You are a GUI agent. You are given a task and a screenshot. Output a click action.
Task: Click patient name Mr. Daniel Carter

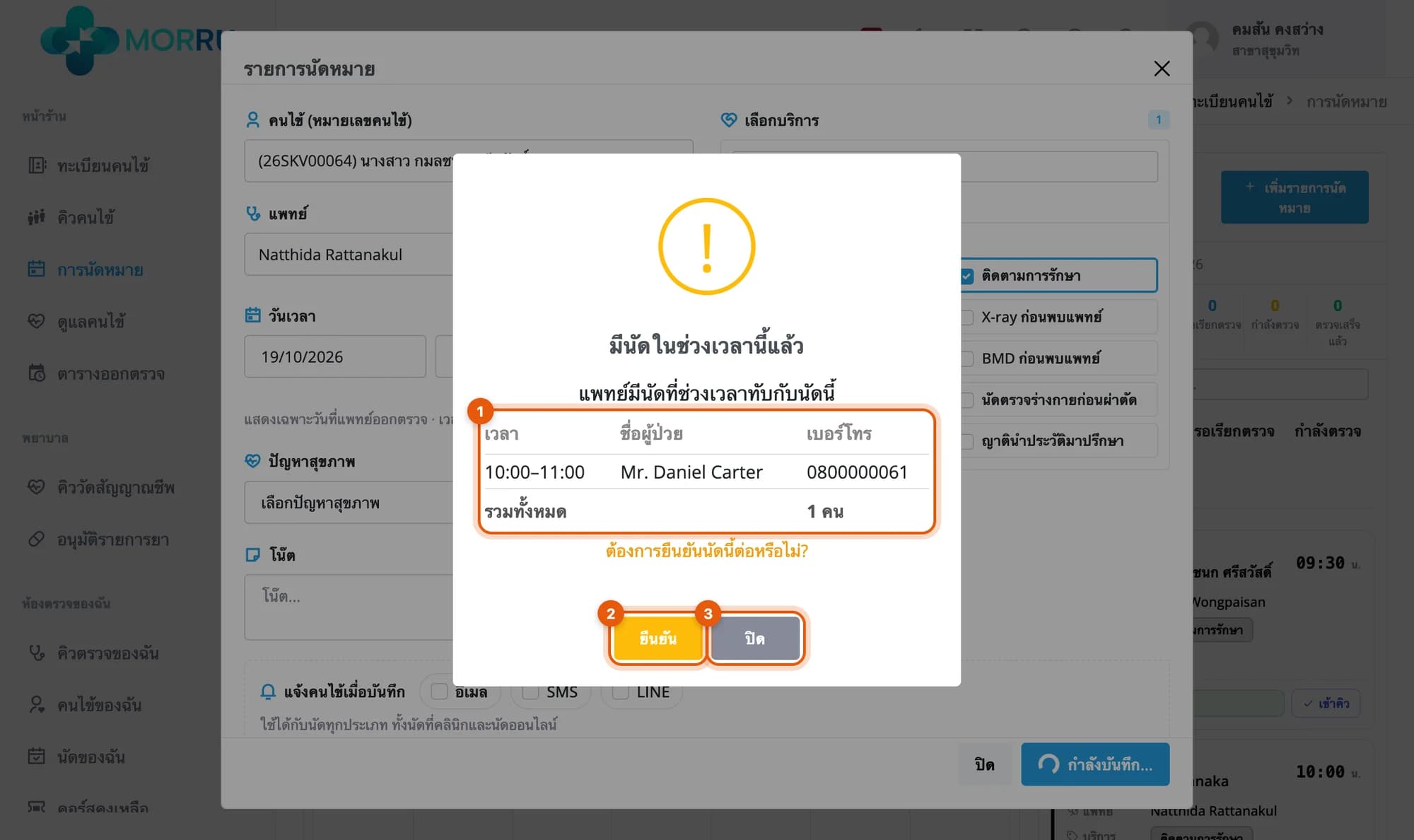pyautogui.click(x=691, y=472)
